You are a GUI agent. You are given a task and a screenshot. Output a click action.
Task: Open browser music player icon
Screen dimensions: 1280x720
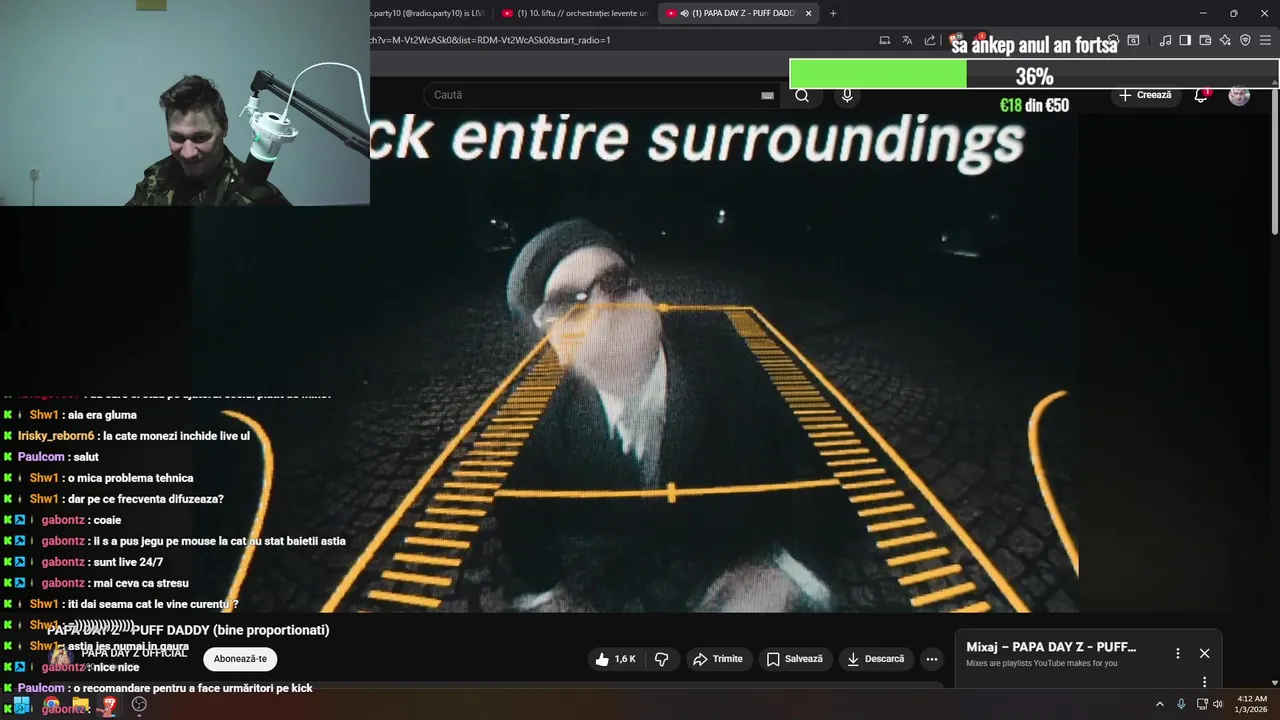[x=1165, y=40]
